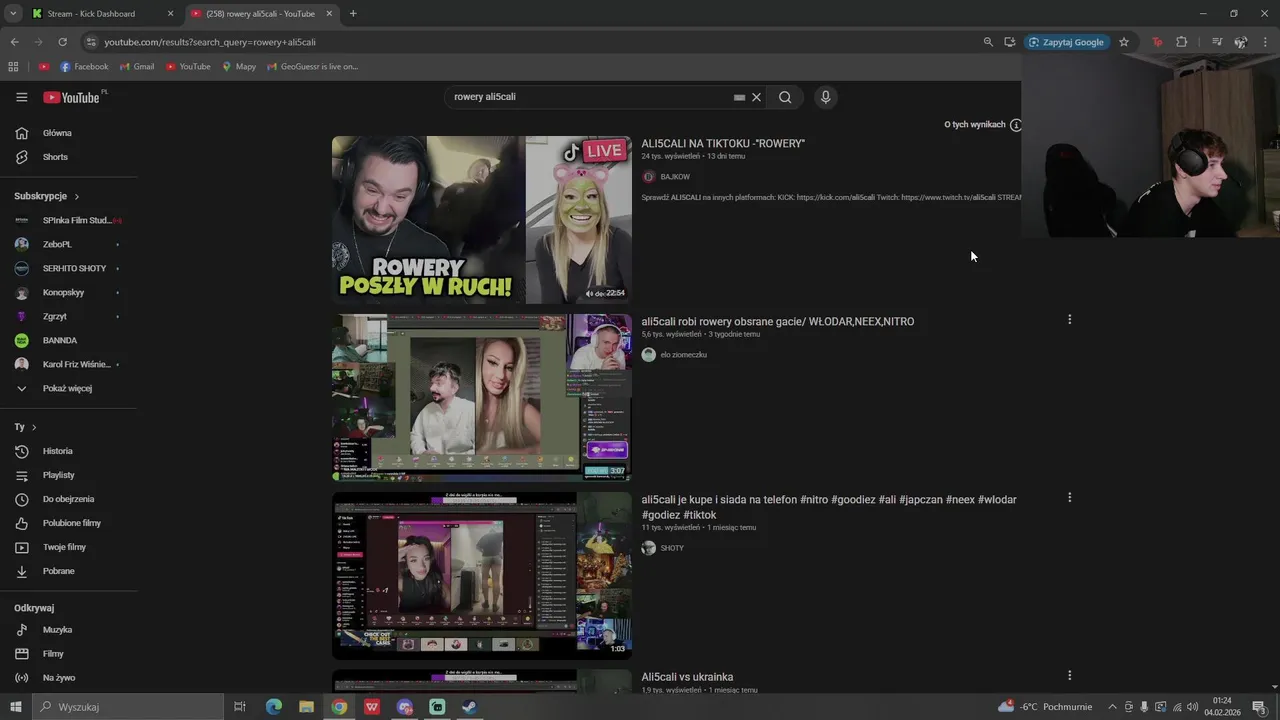Screen dimensions: 1280x720
Task: Open the Facebook bookmark
Action: pyautogui.click(x=84, y=67)
